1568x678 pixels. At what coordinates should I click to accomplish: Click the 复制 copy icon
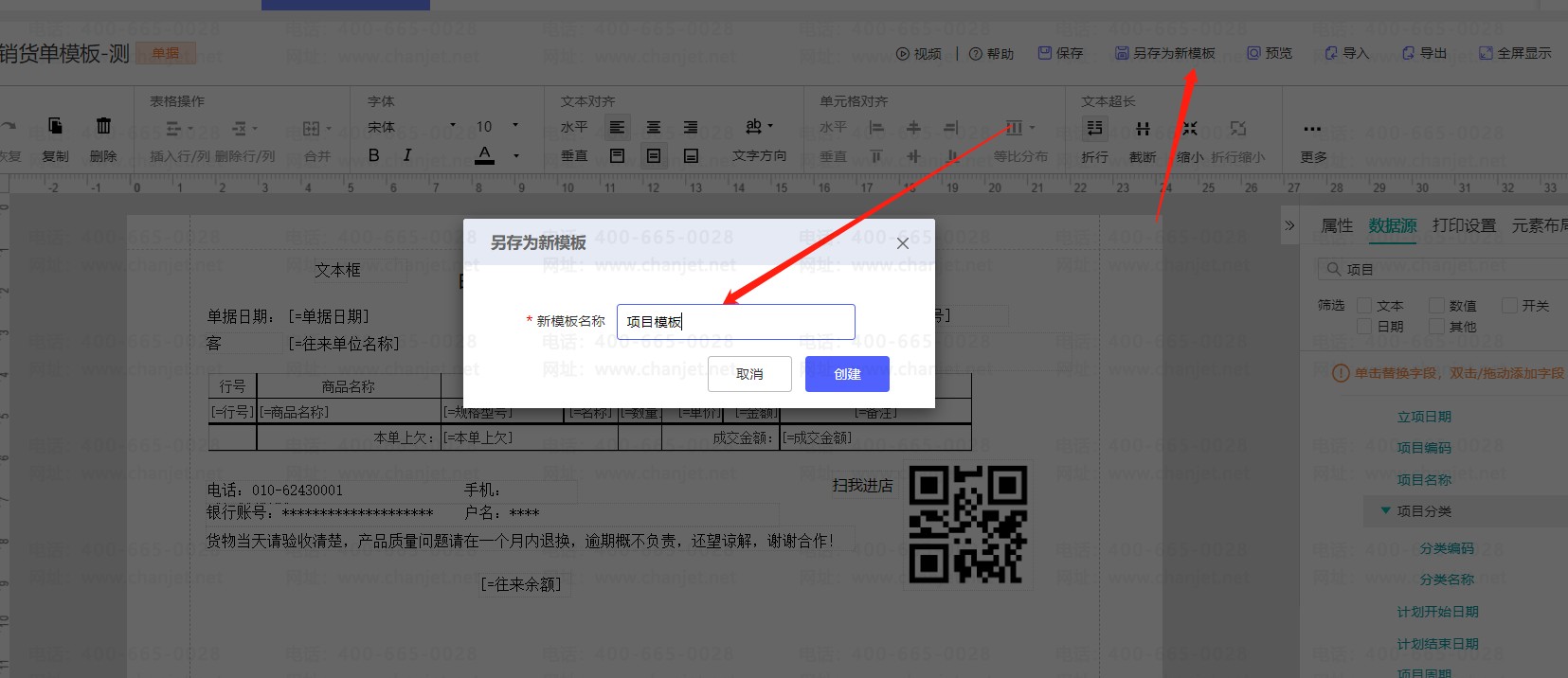click(55, 126)
